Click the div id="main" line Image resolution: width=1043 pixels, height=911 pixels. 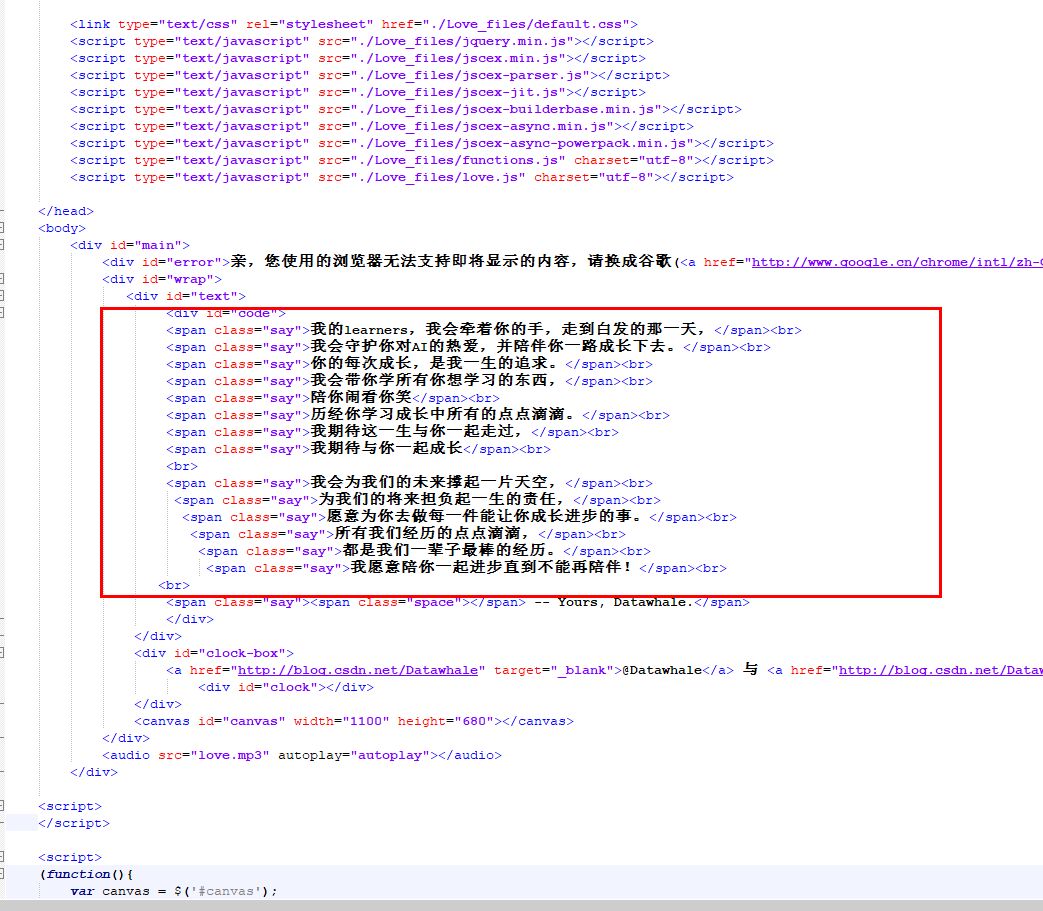tap(130, 245)
